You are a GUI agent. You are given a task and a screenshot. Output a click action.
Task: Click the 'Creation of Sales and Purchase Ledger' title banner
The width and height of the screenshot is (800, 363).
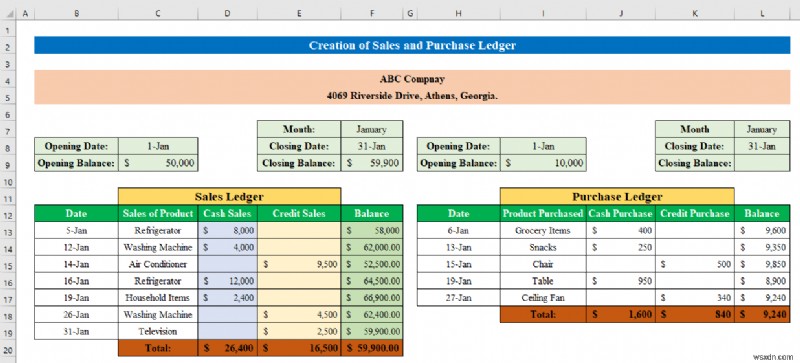pyautogui.click(x=412, y=45)
